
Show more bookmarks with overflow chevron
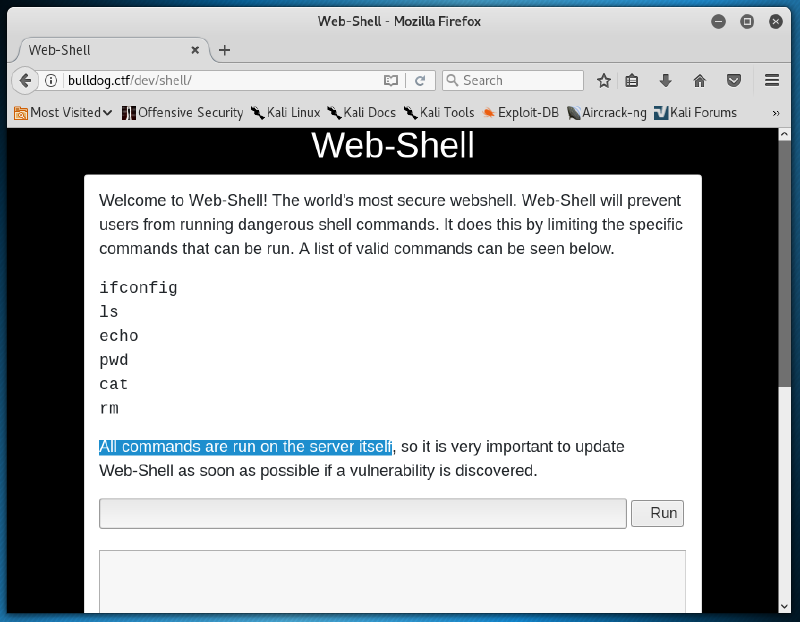coord(776,113)
